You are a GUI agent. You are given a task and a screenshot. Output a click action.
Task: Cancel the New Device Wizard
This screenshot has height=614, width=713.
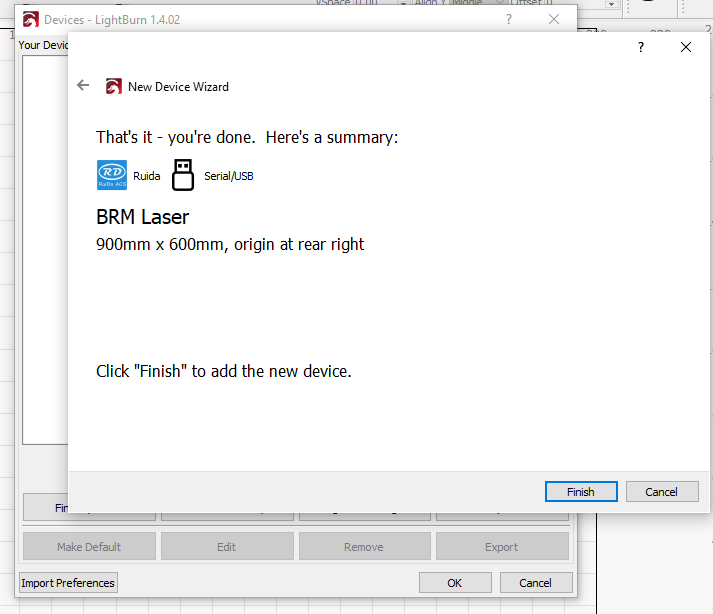coord(662,492)
